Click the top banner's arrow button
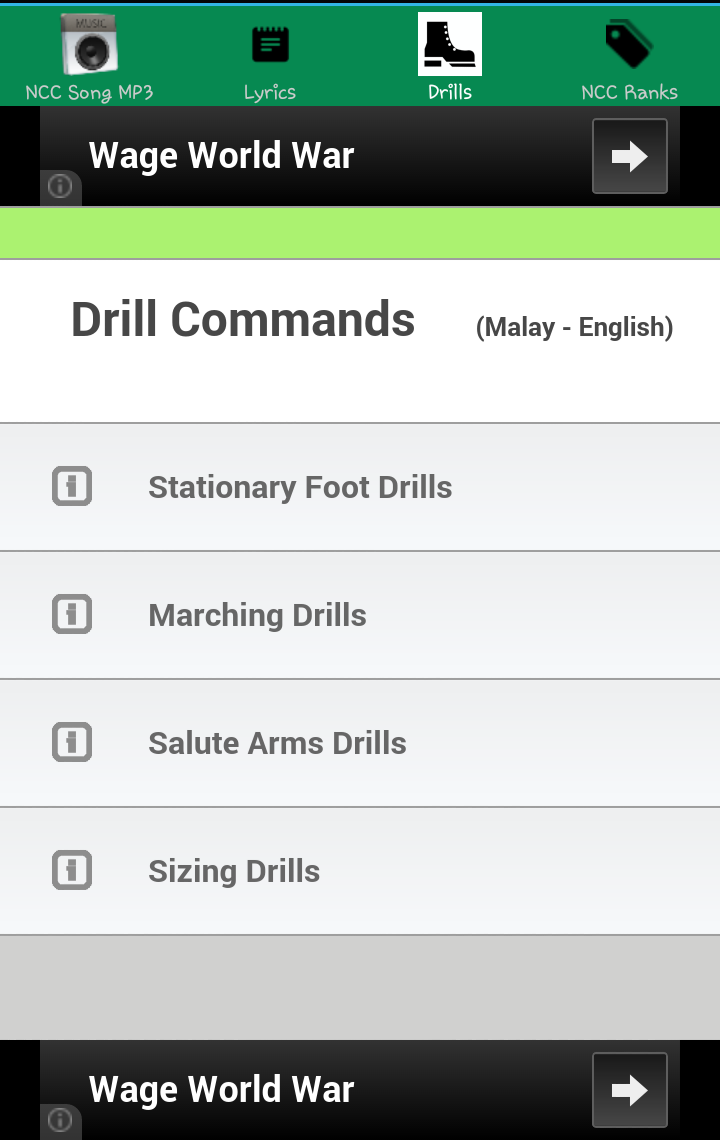This screenshot has height=1140, width=720. coord(630,156)
